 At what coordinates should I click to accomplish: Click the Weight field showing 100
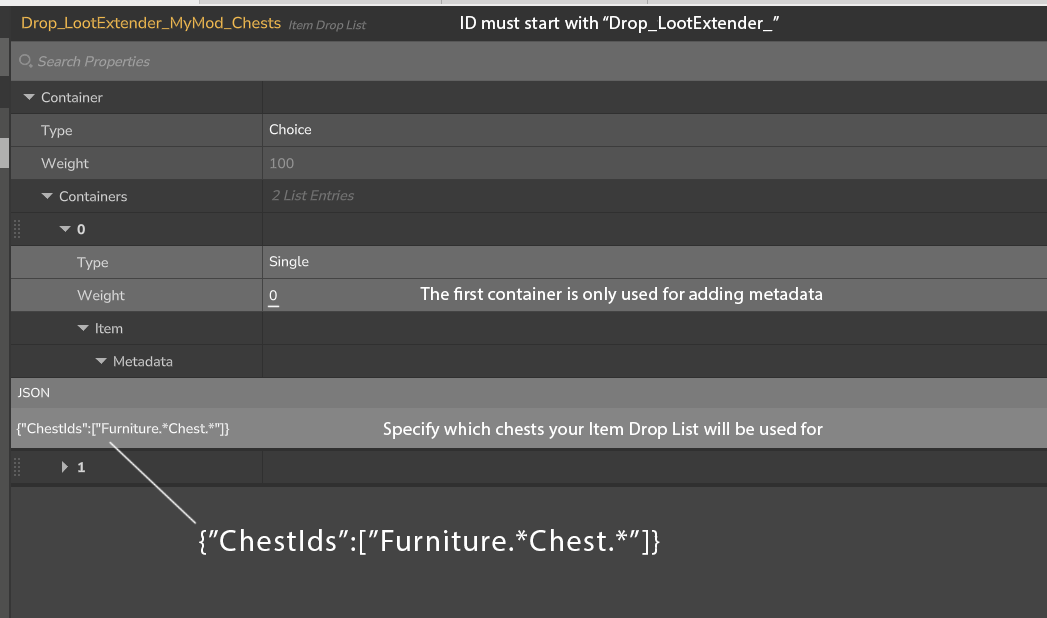point(650,163)
